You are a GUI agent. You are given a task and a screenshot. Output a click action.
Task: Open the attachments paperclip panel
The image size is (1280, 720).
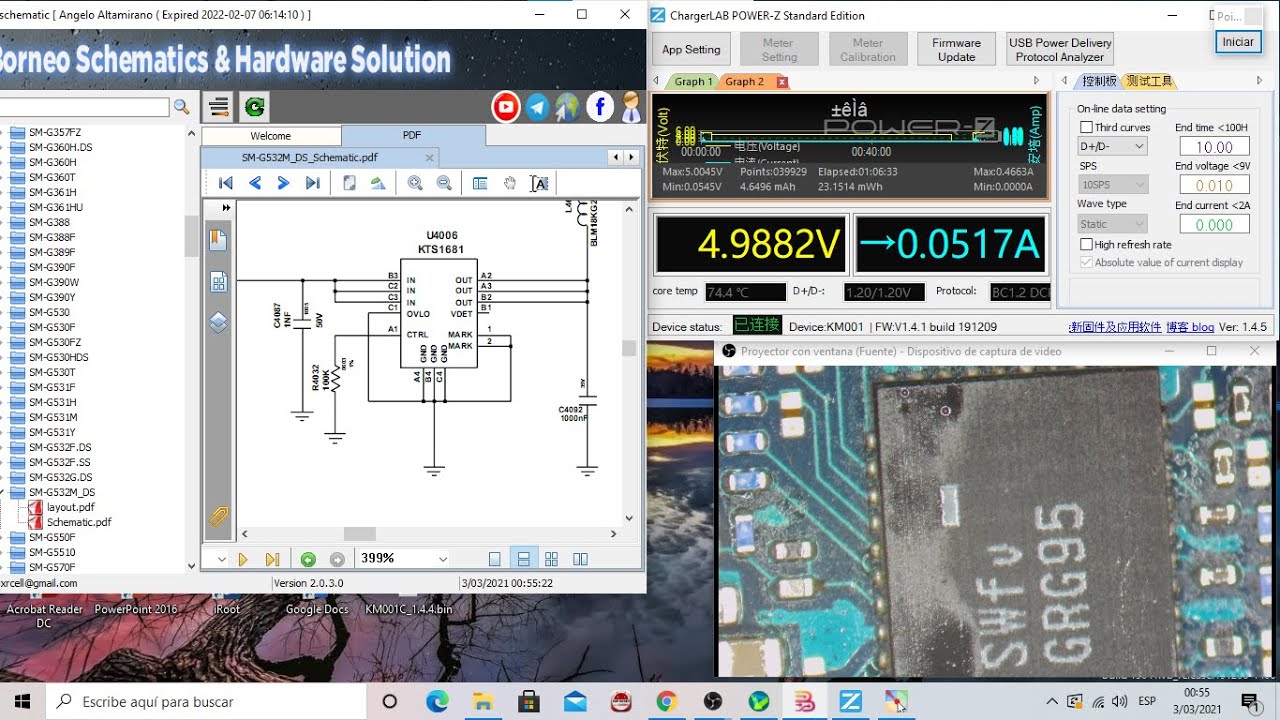(218, 516)
